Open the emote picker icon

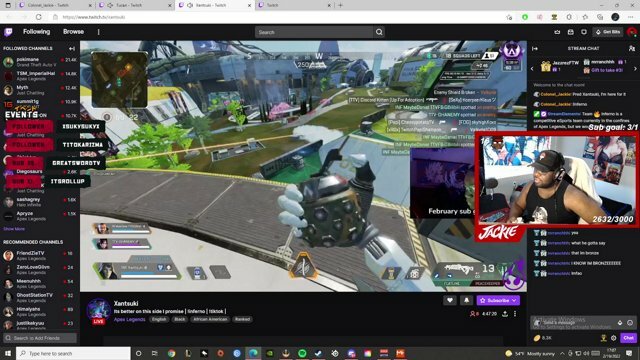tap(630, 322)
